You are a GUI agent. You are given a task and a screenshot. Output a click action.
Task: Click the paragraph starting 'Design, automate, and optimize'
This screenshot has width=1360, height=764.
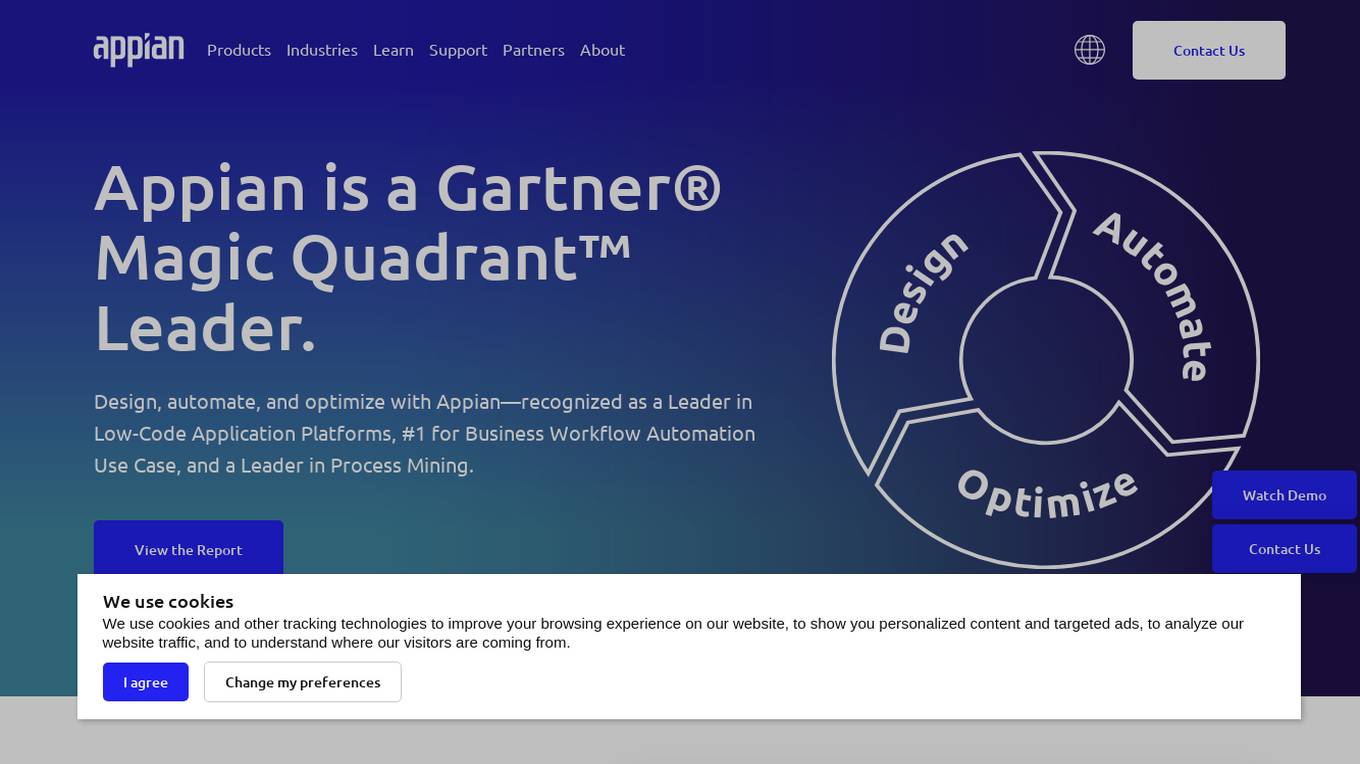[x=424, y=433]
